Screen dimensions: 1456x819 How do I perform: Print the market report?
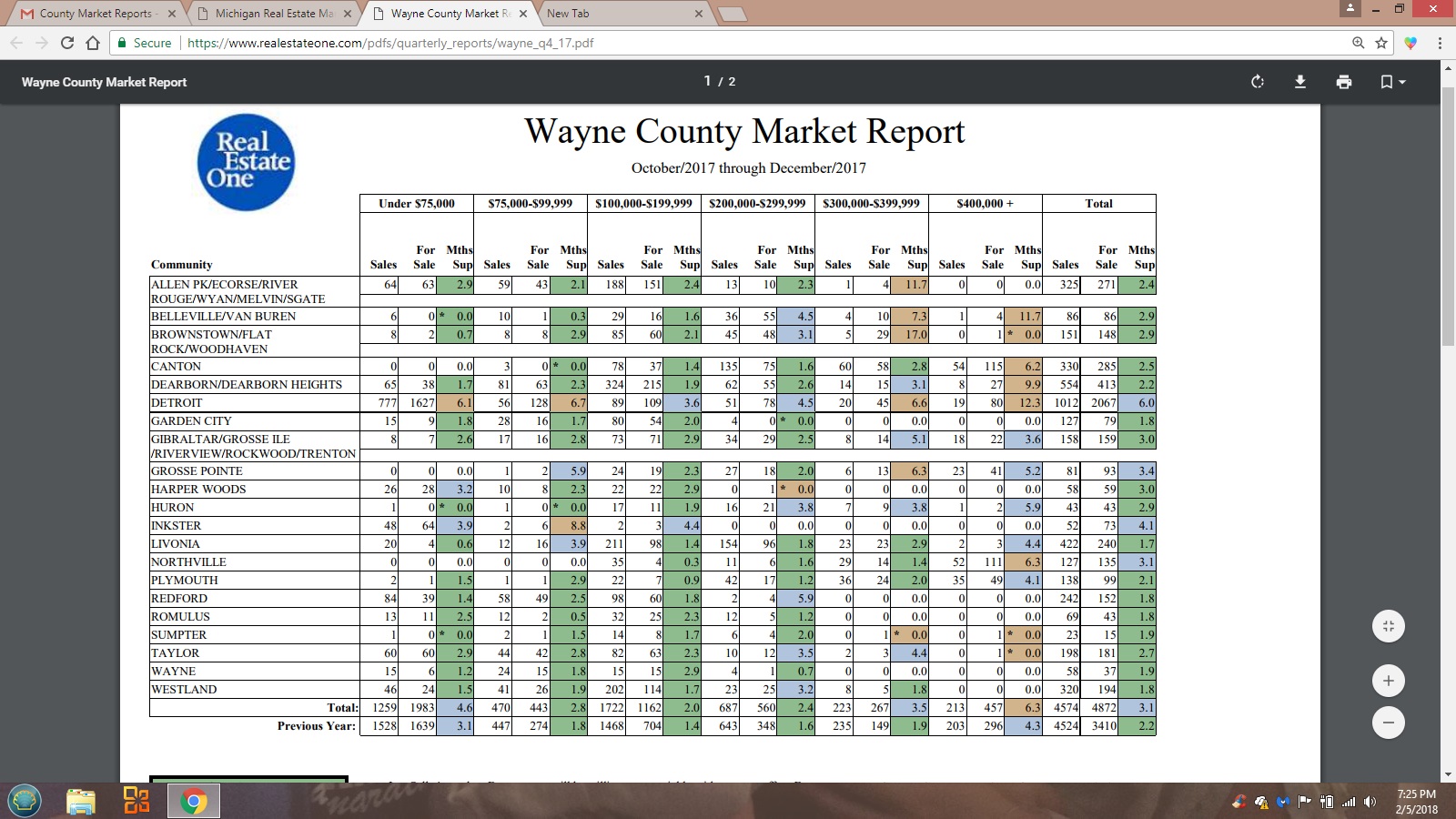tap(1344, 82)
